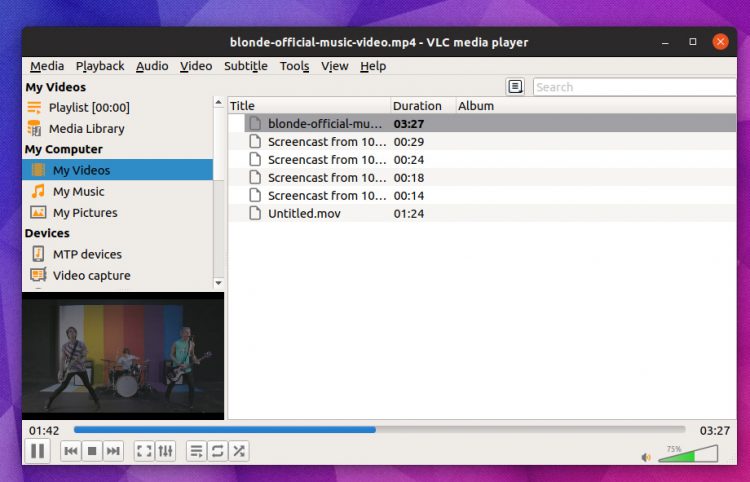Screen dimensions: 750x482
Task: Change the playlist view mode icon
Action: click(515, 87)
